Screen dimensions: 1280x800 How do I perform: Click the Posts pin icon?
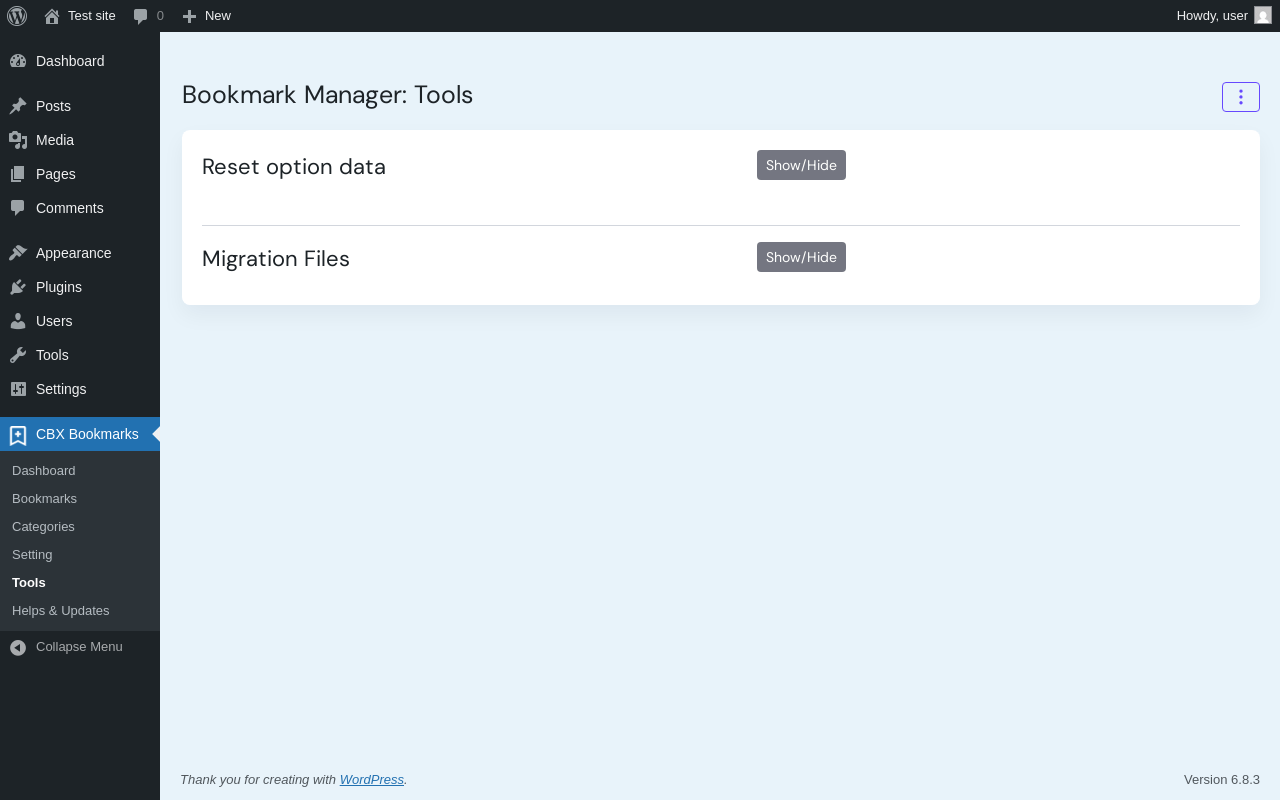click(18, 106)
